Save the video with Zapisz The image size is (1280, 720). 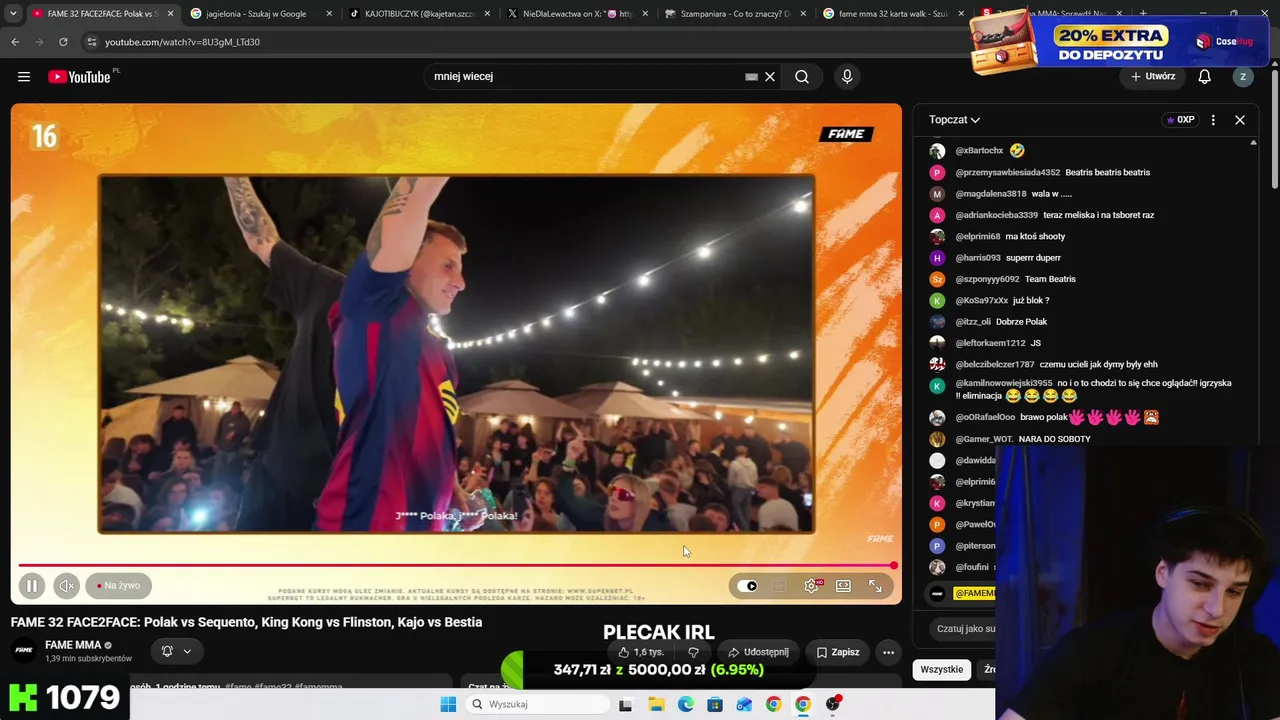click(837, 652)
